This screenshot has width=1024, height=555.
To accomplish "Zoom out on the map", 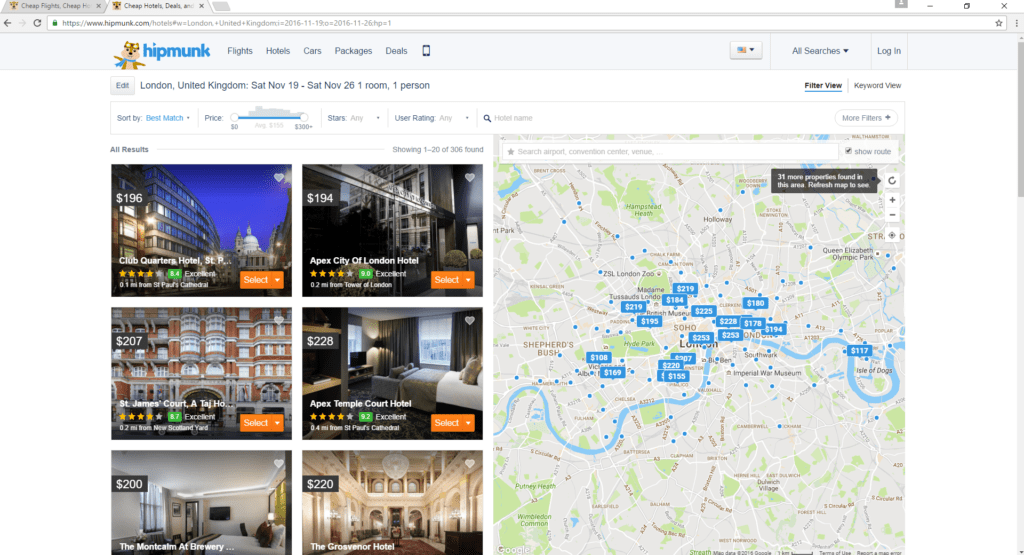I will tap(892, 215).
